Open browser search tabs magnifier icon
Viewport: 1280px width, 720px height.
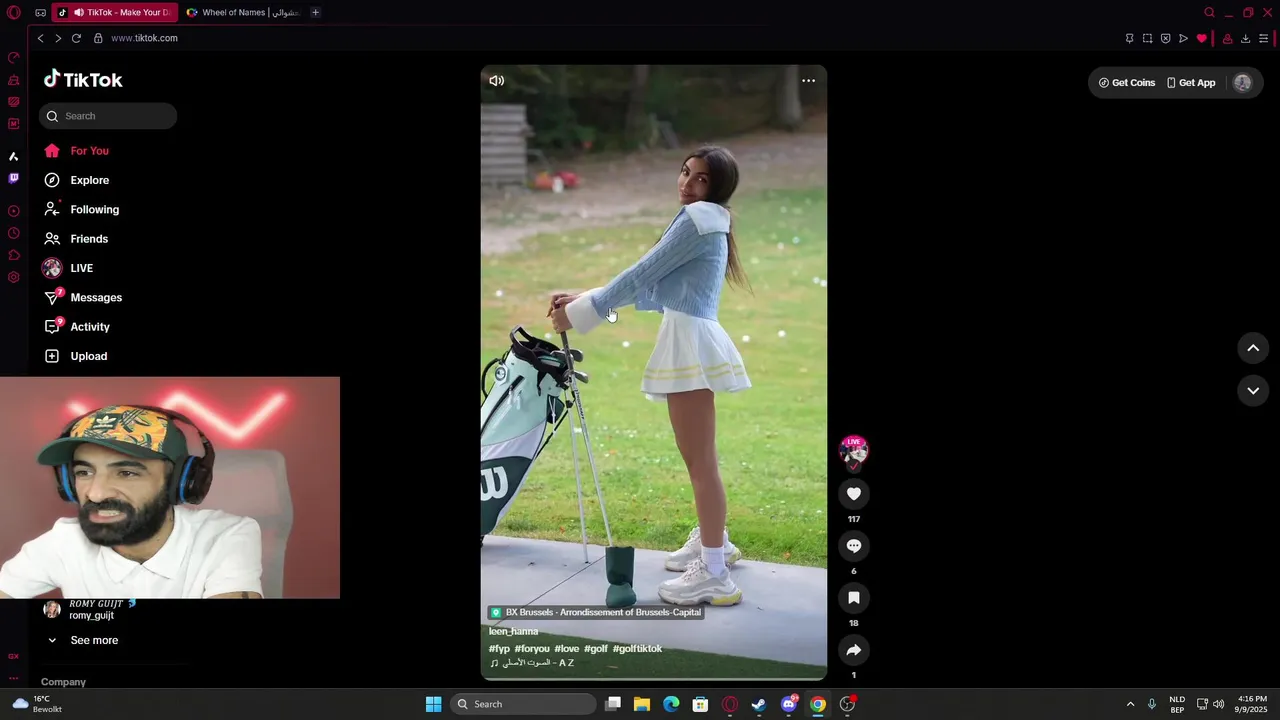(x=1209, y=13)
